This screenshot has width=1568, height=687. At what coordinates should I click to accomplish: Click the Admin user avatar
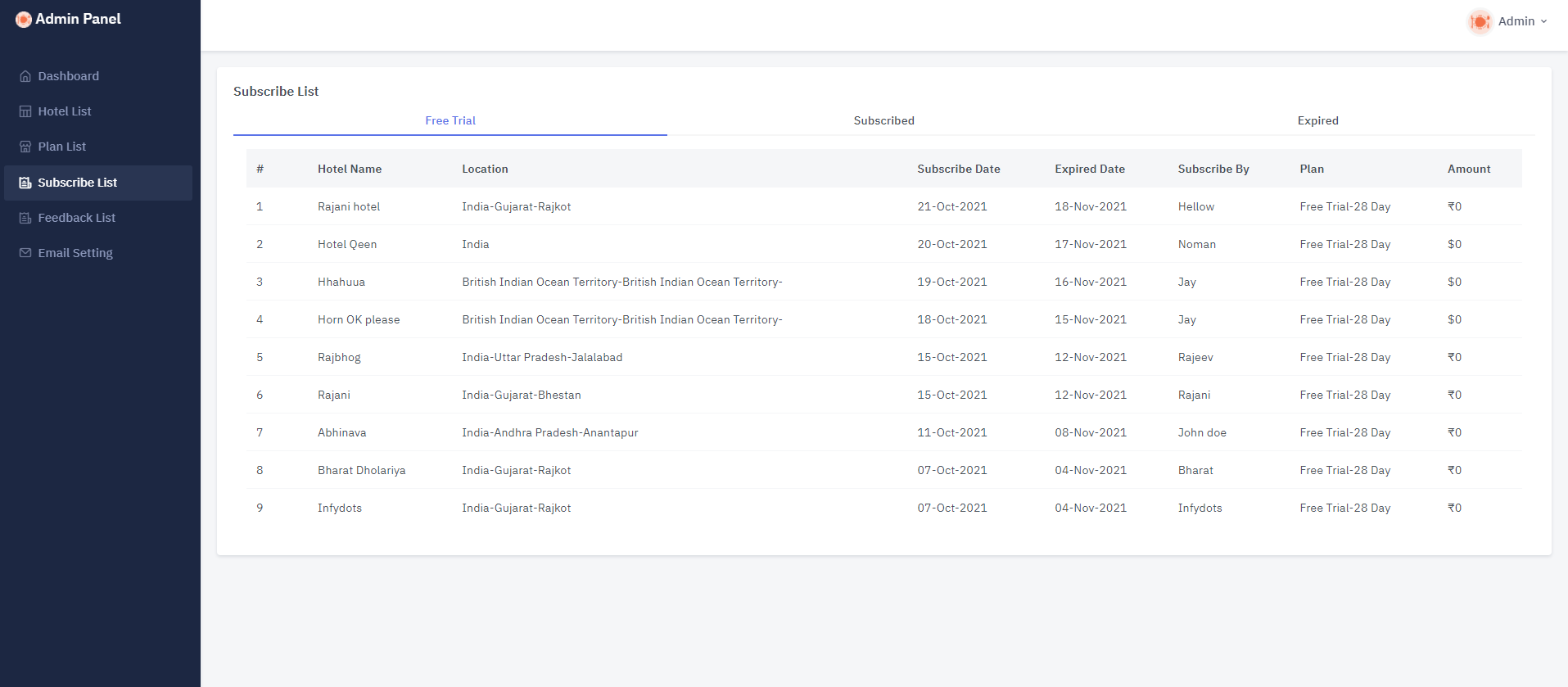(x=1480, y=21)
